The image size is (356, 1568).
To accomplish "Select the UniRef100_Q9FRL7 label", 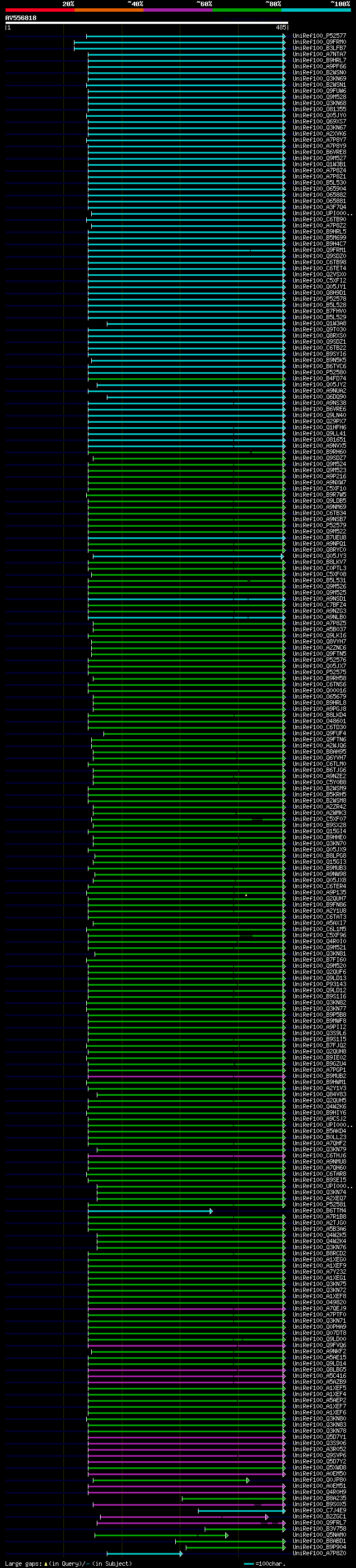I will 319,1522.
